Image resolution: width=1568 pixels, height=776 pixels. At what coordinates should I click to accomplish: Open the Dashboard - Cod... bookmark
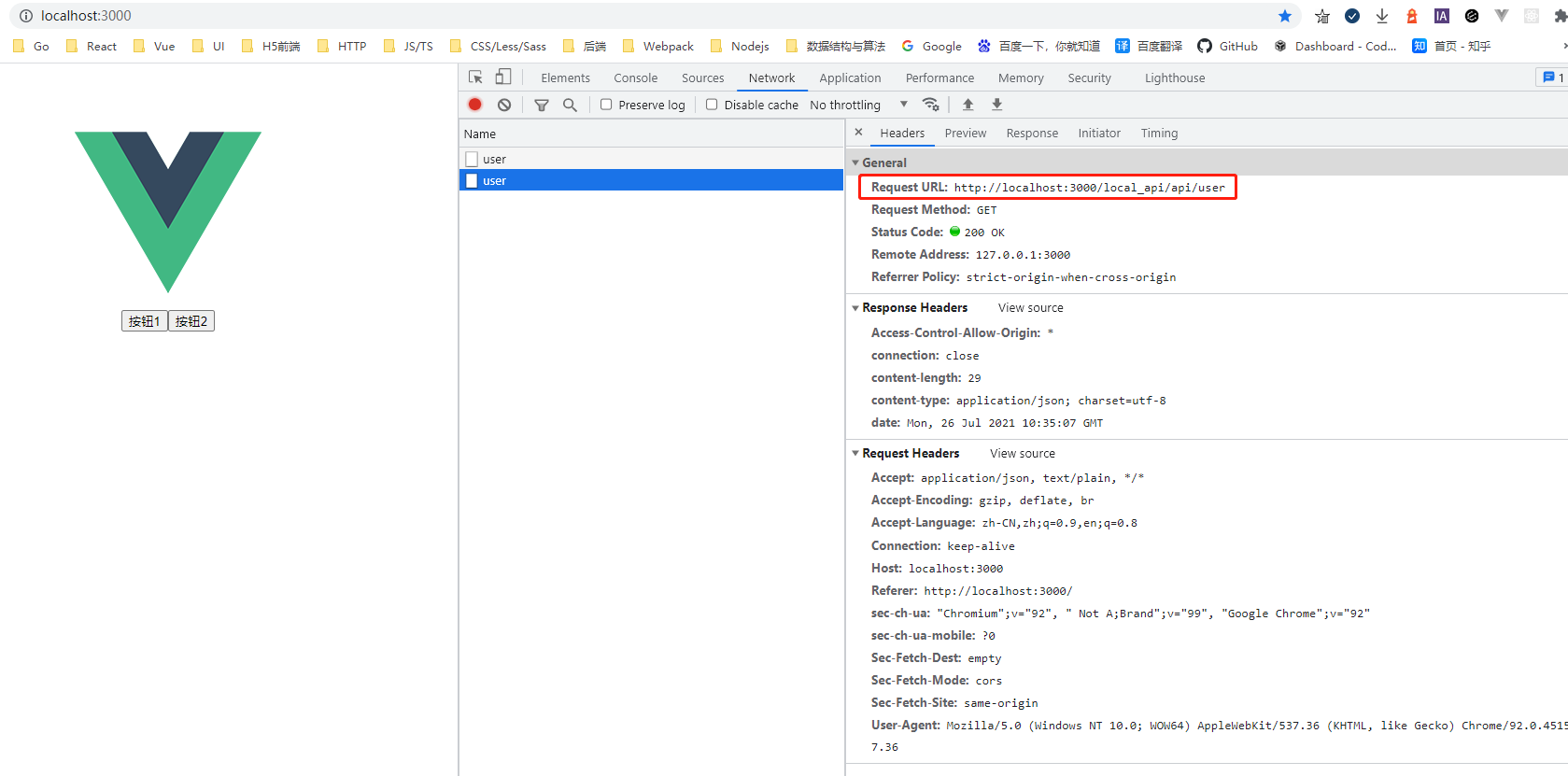1335,46
